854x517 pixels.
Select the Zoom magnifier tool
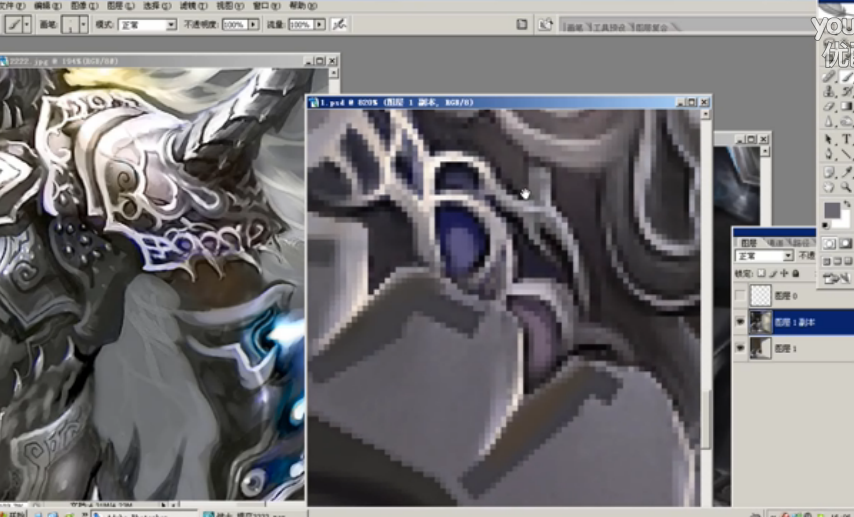(846, 186)
